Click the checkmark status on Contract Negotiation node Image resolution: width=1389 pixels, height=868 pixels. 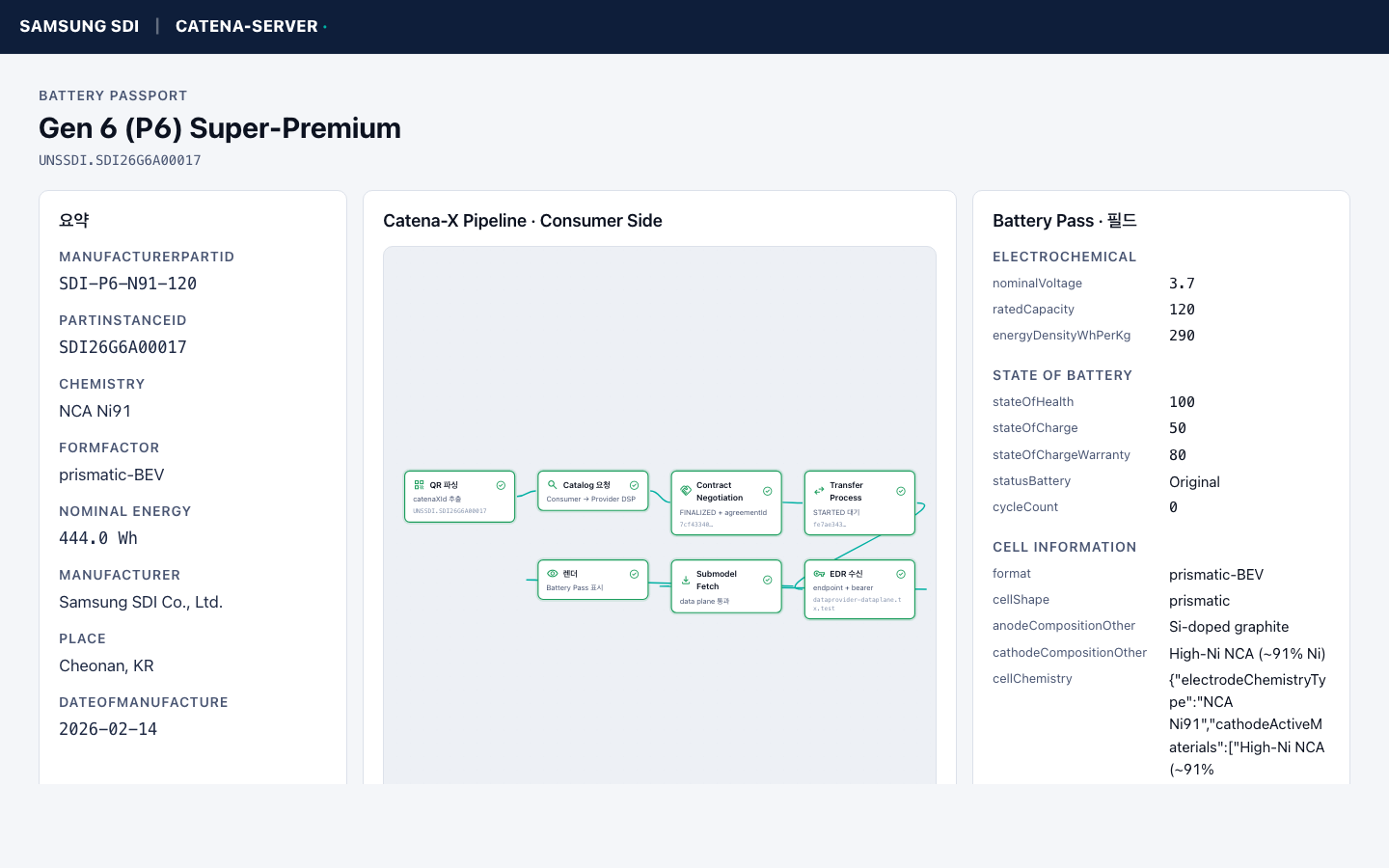pyautogui.click(x=768, y=491)
